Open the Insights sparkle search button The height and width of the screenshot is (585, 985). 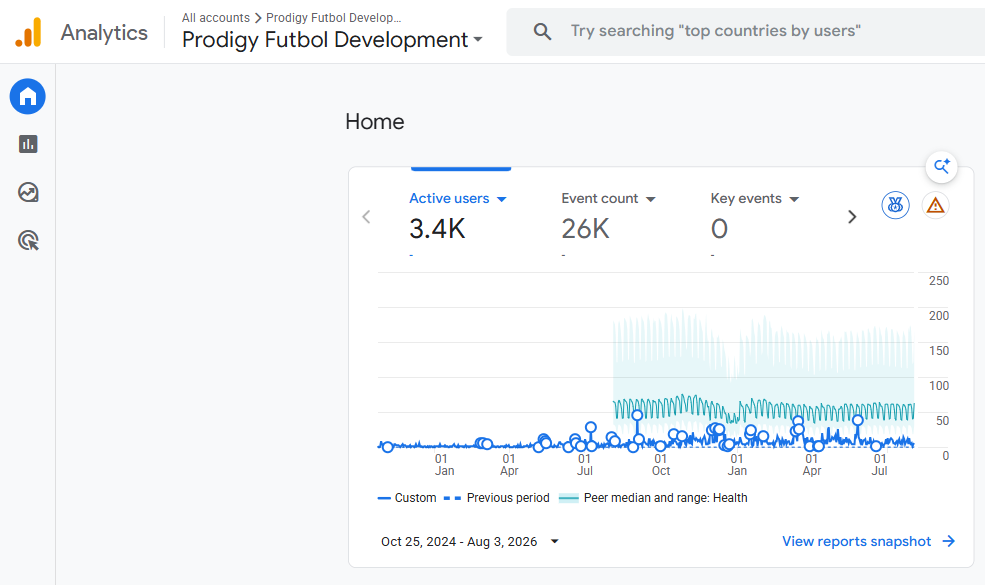(x=941, y=167)
